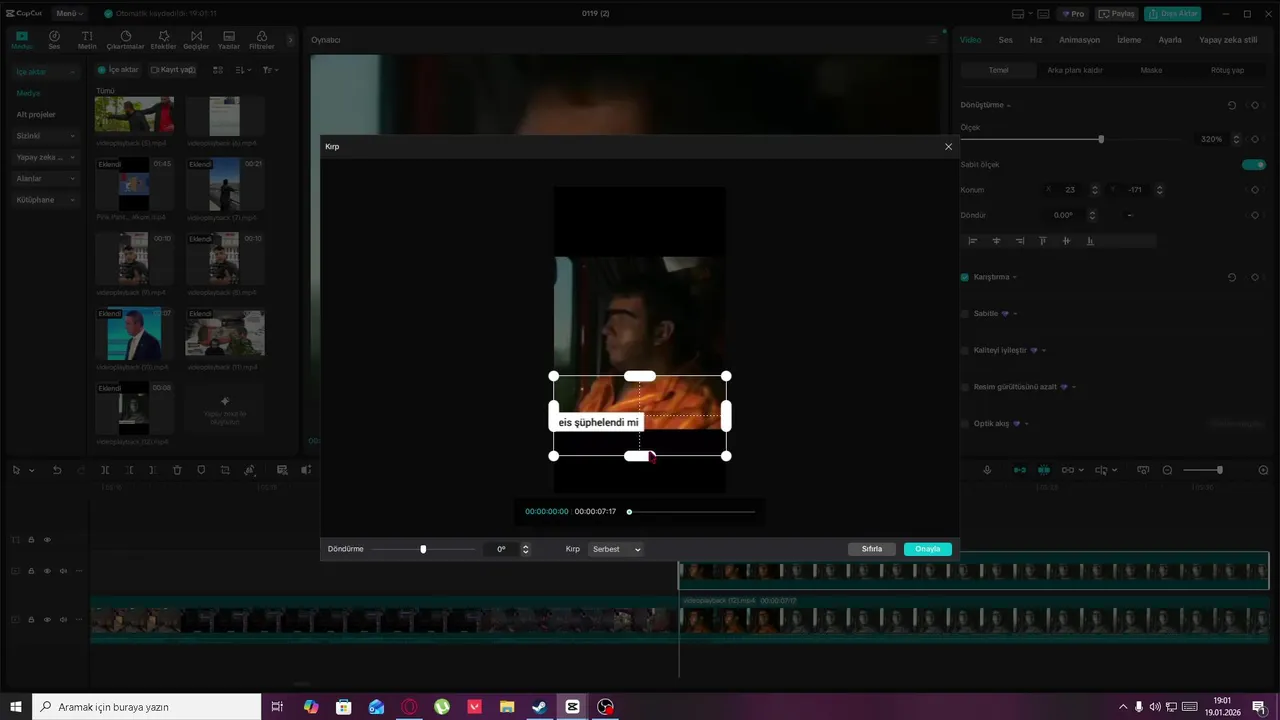Click the marker shield icon in timeline
The width and height of the screenshot is (1280, 720).
[x=201, y=470]
